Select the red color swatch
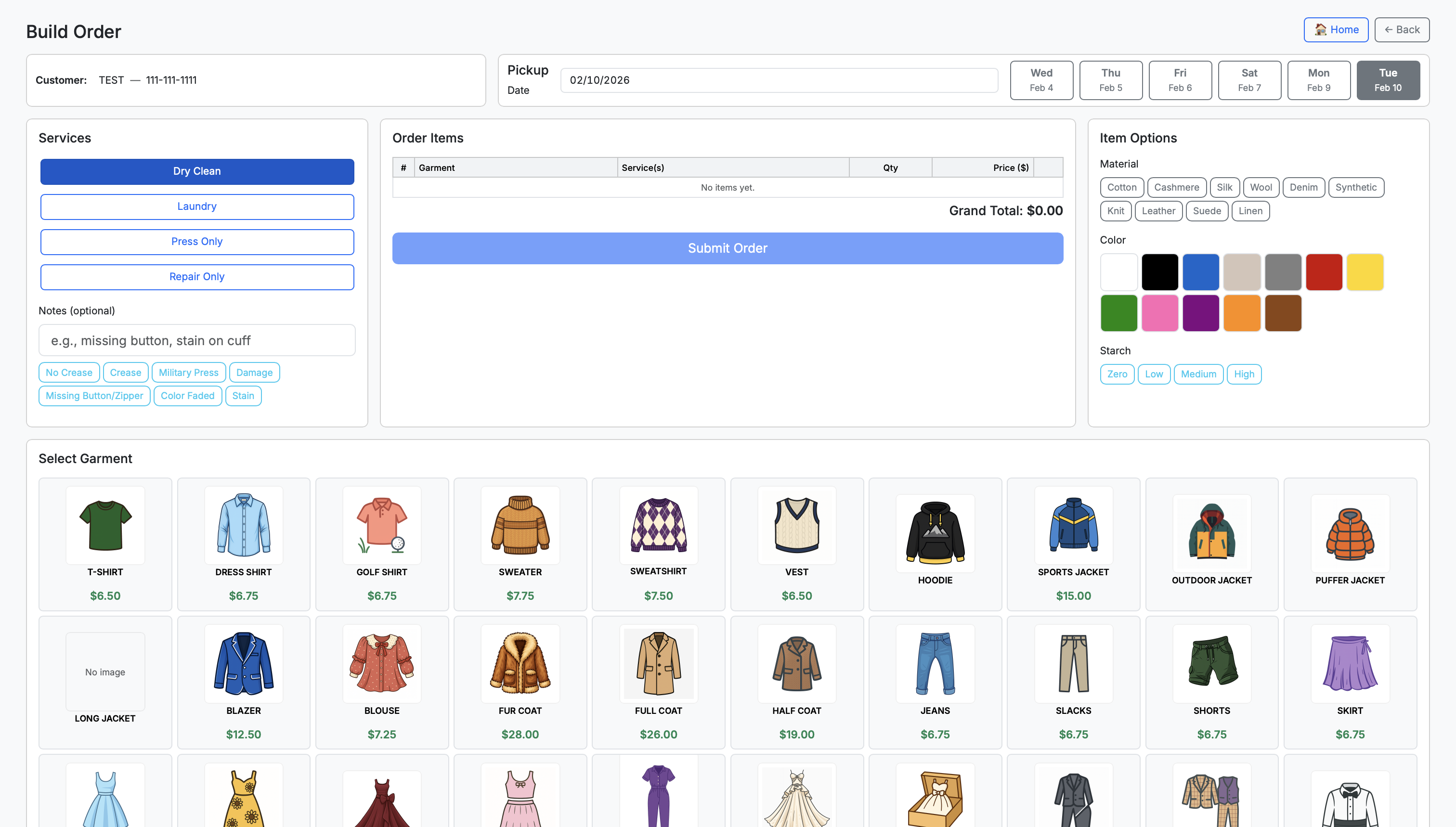1456x827 pixels. click(x=1324, y=272)
